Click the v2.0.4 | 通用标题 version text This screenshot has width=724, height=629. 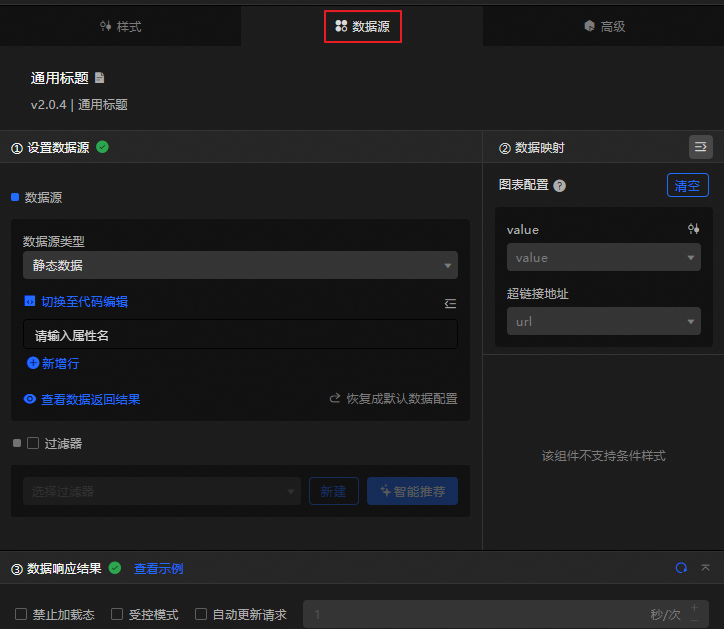(x=79, y=105)
